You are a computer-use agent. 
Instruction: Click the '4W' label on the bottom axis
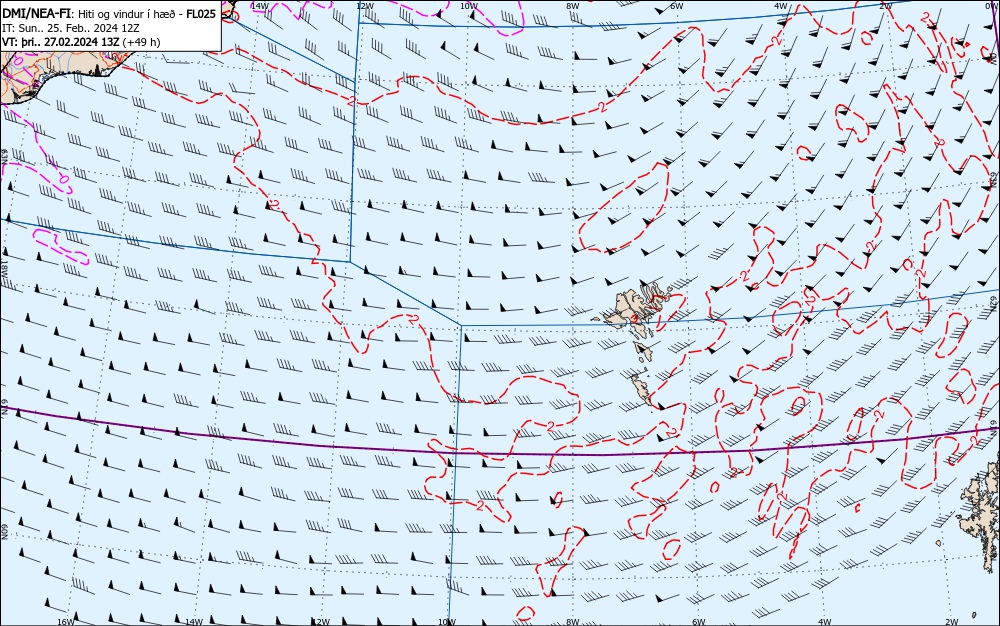click(825, 622)
